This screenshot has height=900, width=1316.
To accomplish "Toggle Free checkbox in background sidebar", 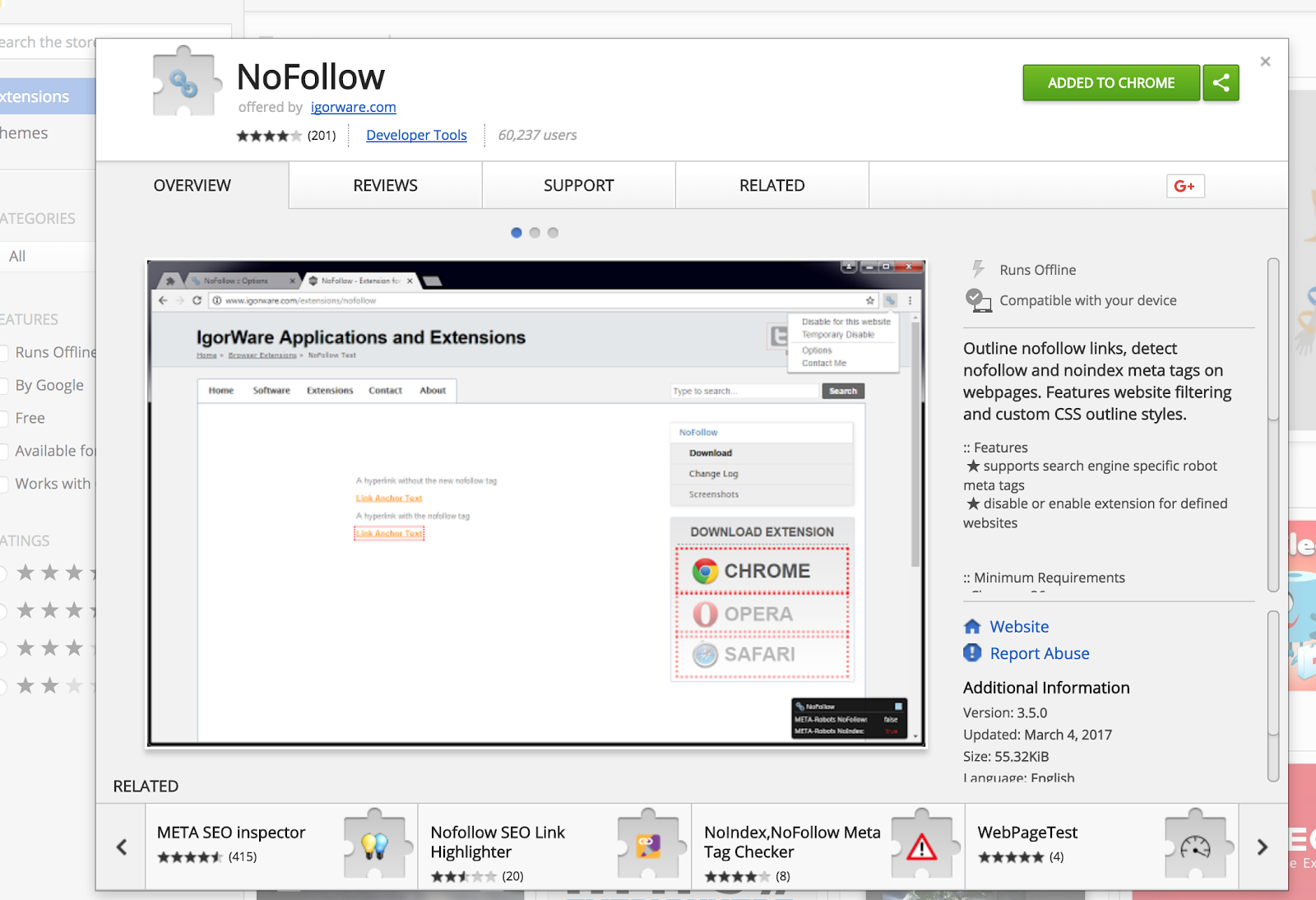I will [4, 418].
